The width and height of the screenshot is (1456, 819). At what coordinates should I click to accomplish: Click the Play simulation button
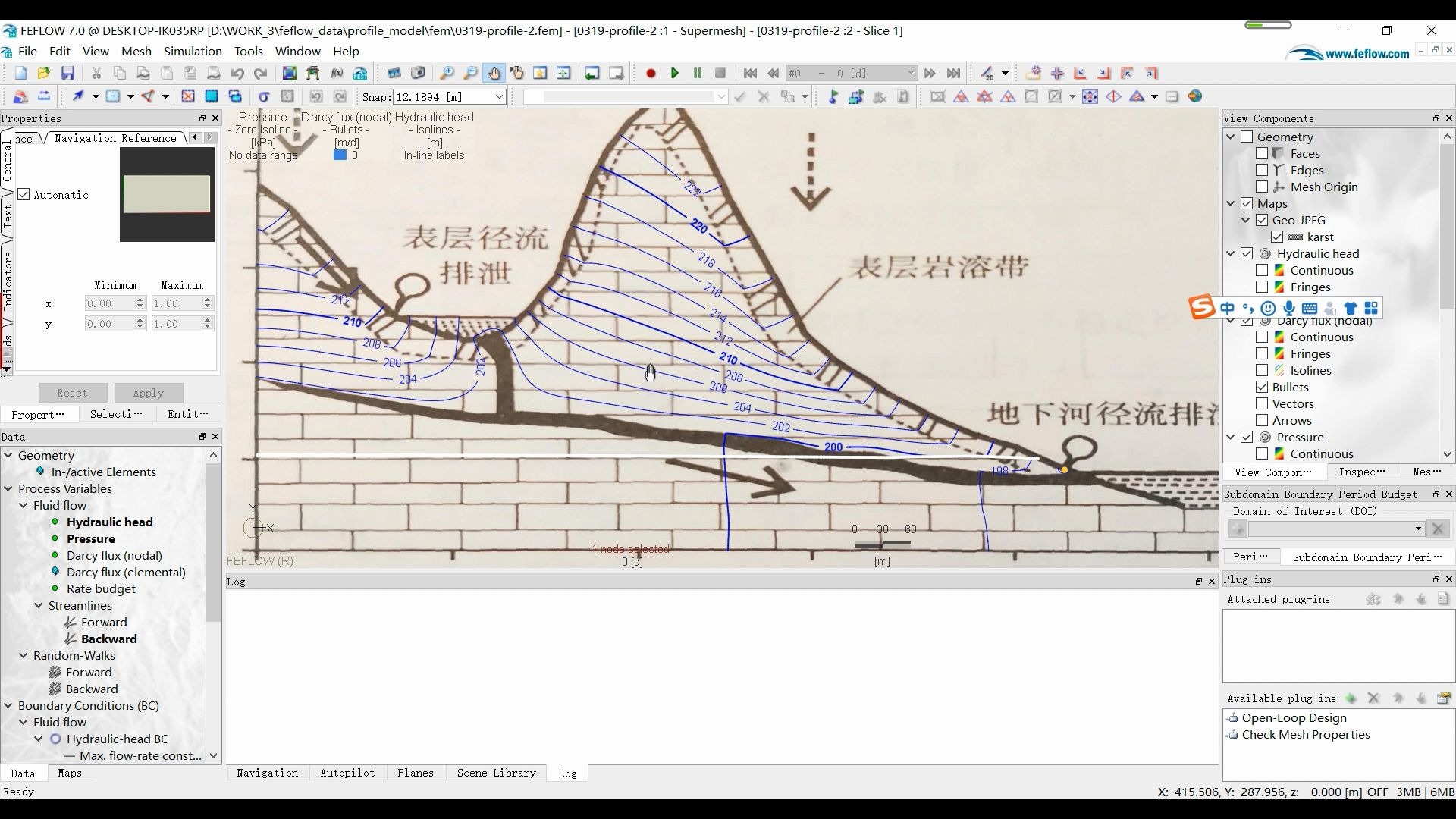[x=676, y=73]
